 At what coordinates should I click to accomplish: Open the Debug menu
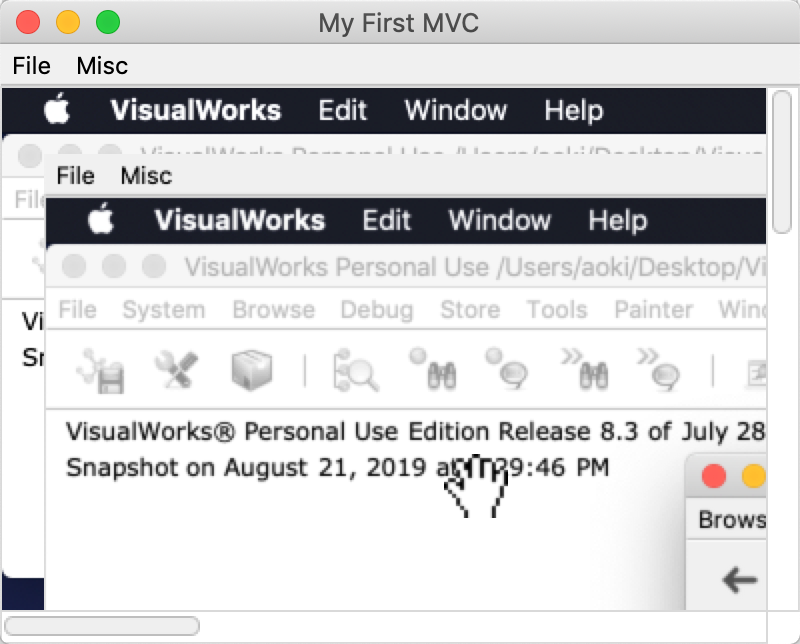click(377, 310)
